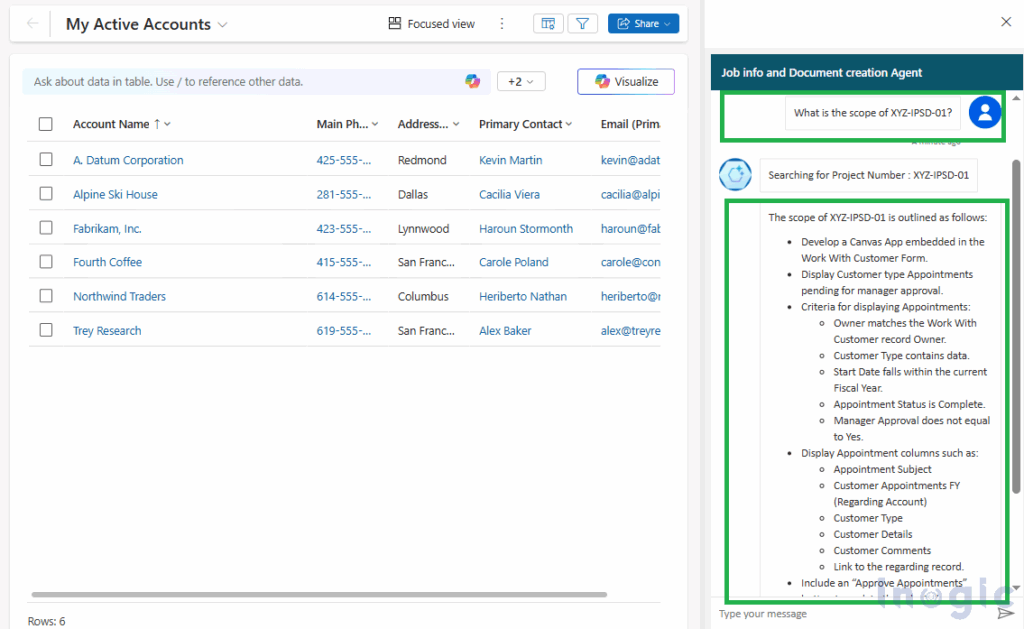Select the Focused view icon
This screenshot has height=629, width=1024.
[394, 23]
